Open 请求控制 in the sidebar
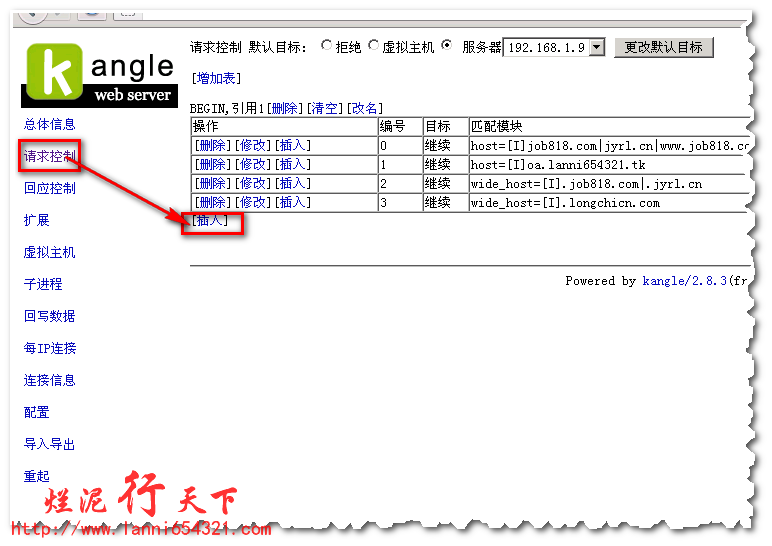772x546 pixels. 49,156
